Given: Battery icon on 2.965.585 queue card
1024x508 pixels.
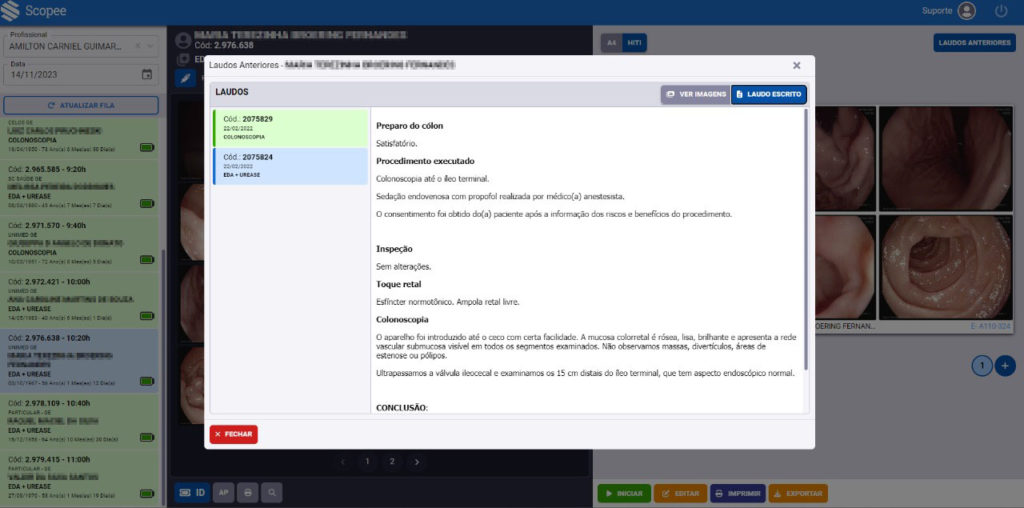Looking at the screenshot, I should point(147,204).
